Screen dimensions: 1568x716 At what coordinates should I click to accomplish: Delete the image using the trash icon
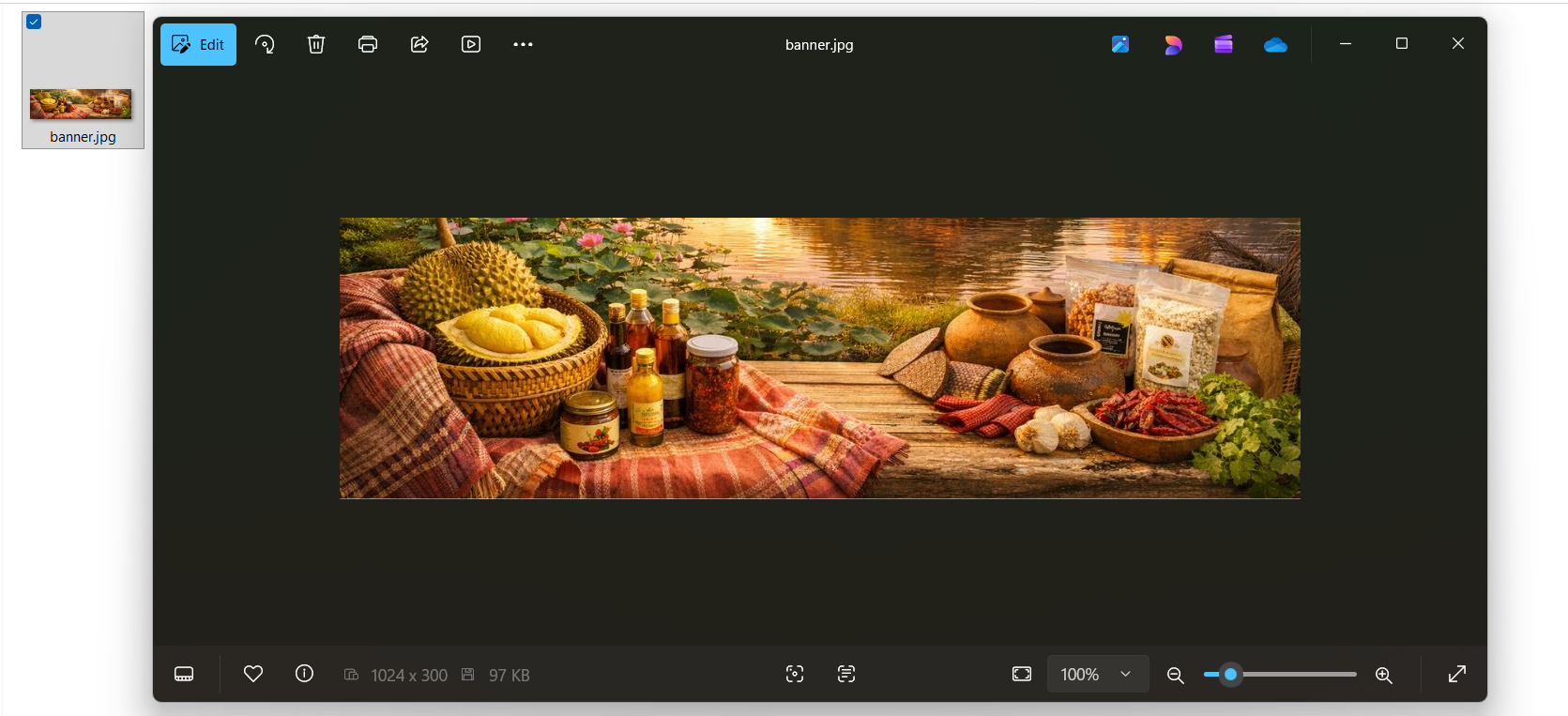pos(316,44)
